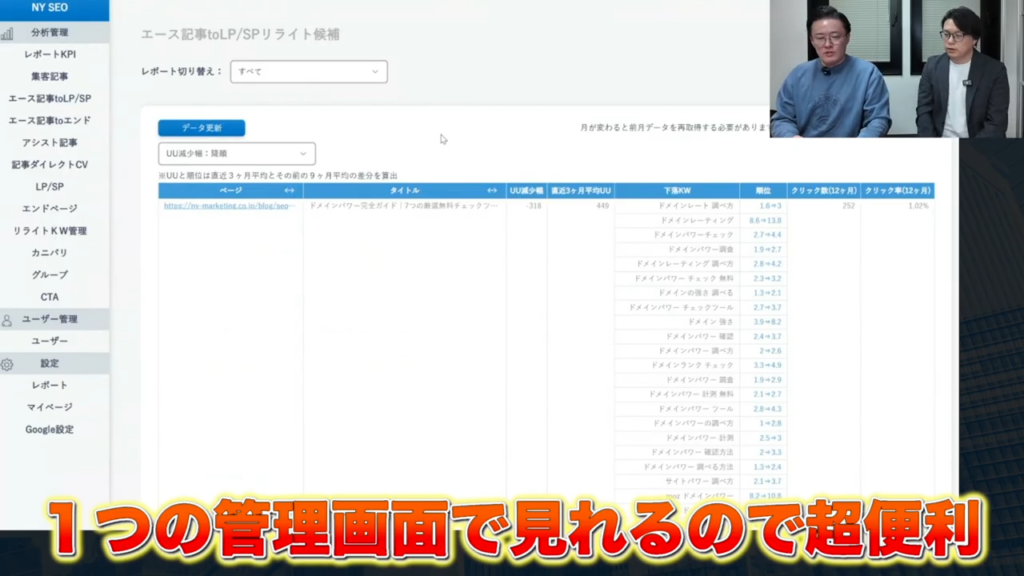
Task: Open 記事ダイレクトCV page
Action: (49, 164)
